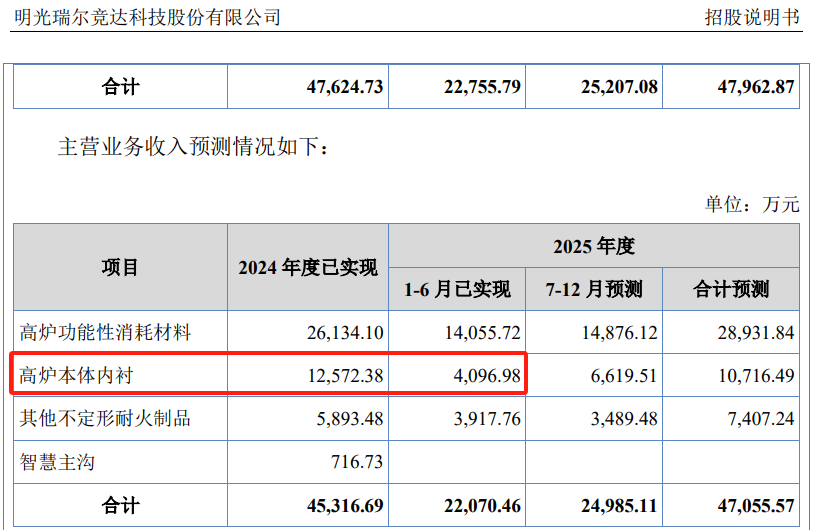Select the 其他不定形耐火制品 row label
The width and height of the screenshot is (817, 530).
tap(105, 418)
